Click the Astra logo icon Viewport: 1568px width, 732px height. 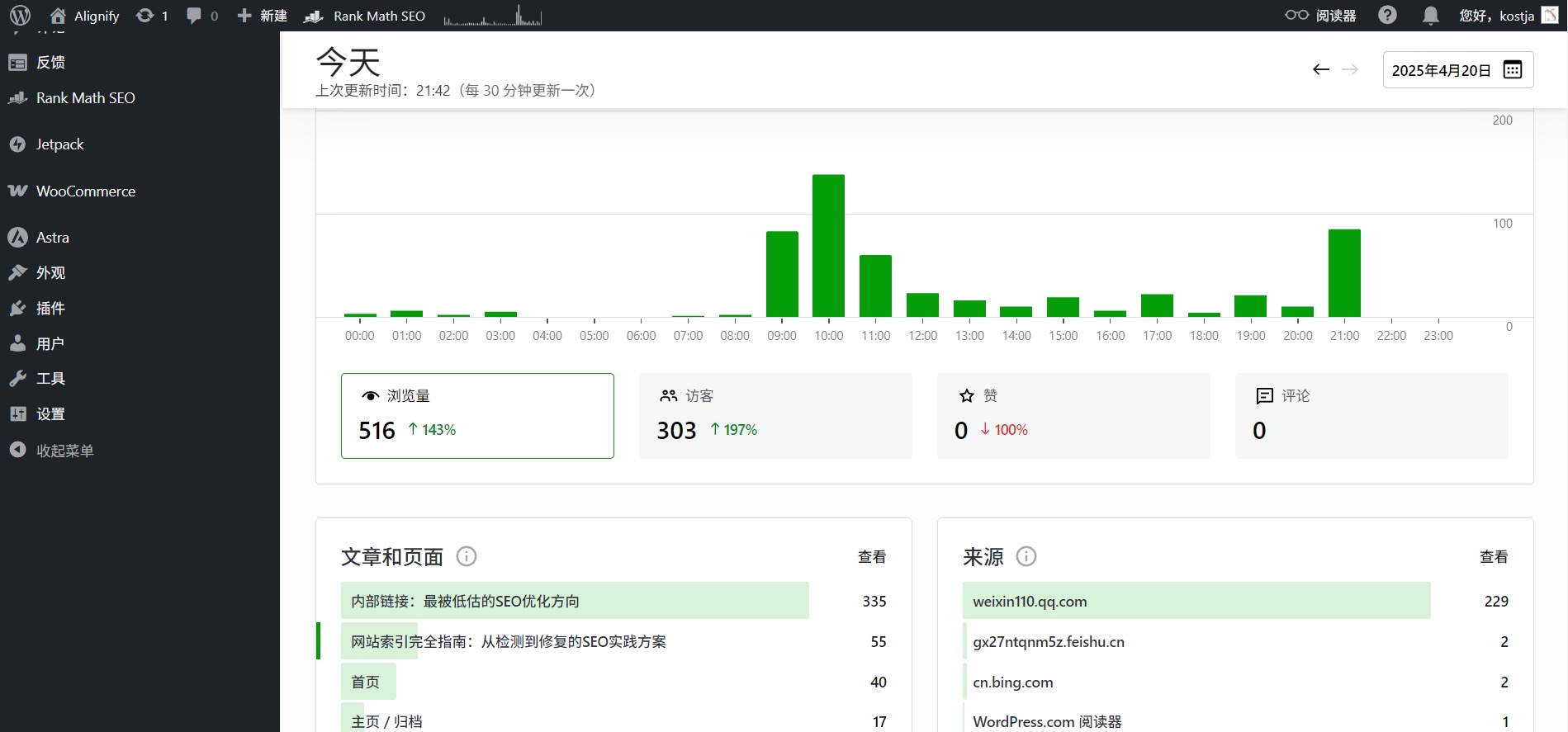click(17, 237)
